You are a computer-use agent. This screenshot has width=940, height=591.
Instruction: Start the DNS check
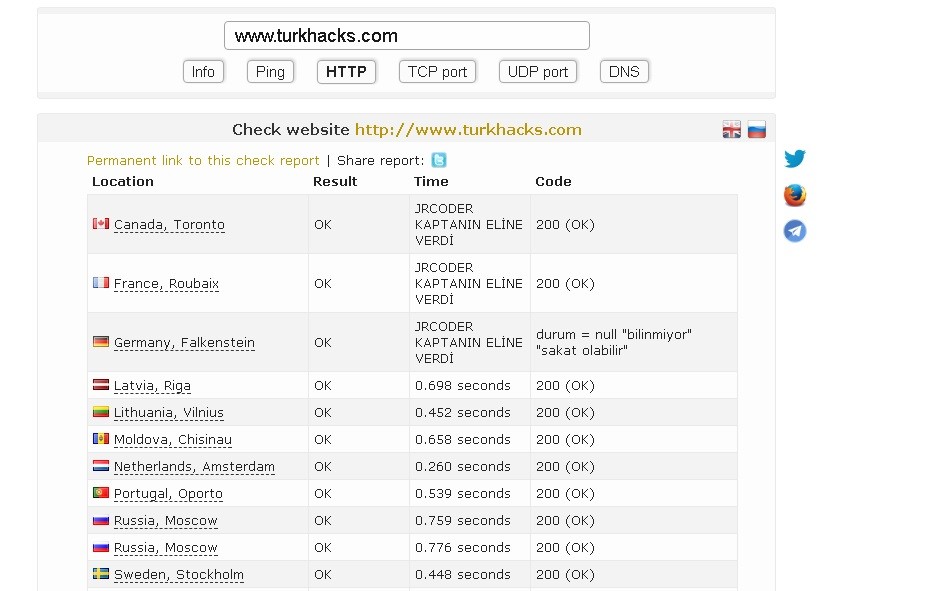pos(624,72)
